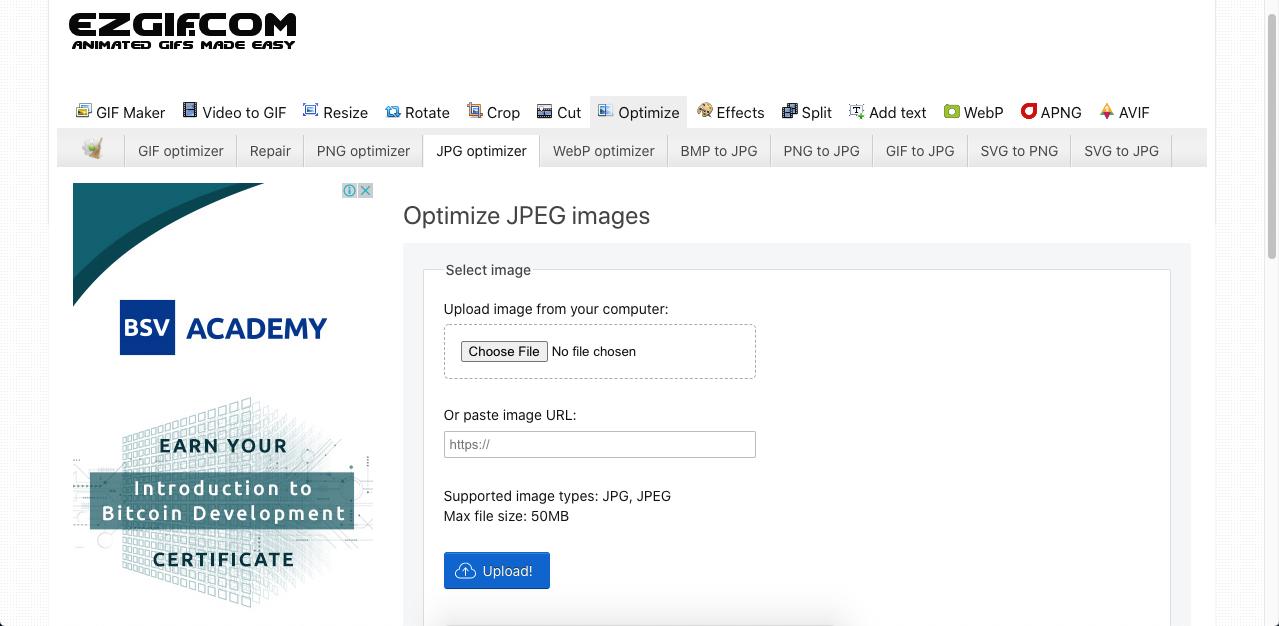Open the APNG tools icon
The height and width of the screenshot is (626, 1279).
1028,111
